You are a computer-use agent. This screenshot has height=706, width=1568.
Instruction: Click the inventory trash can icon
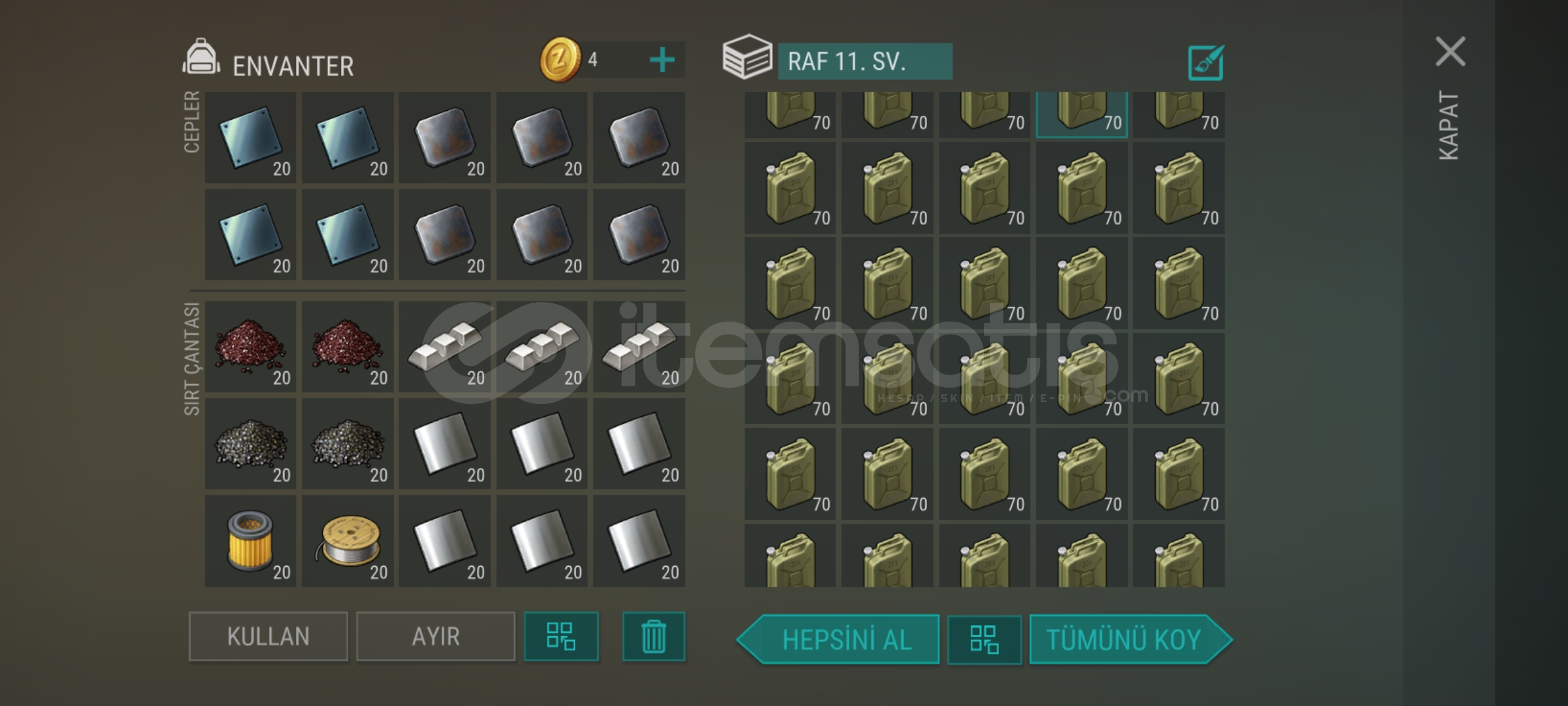pos(653,637)
